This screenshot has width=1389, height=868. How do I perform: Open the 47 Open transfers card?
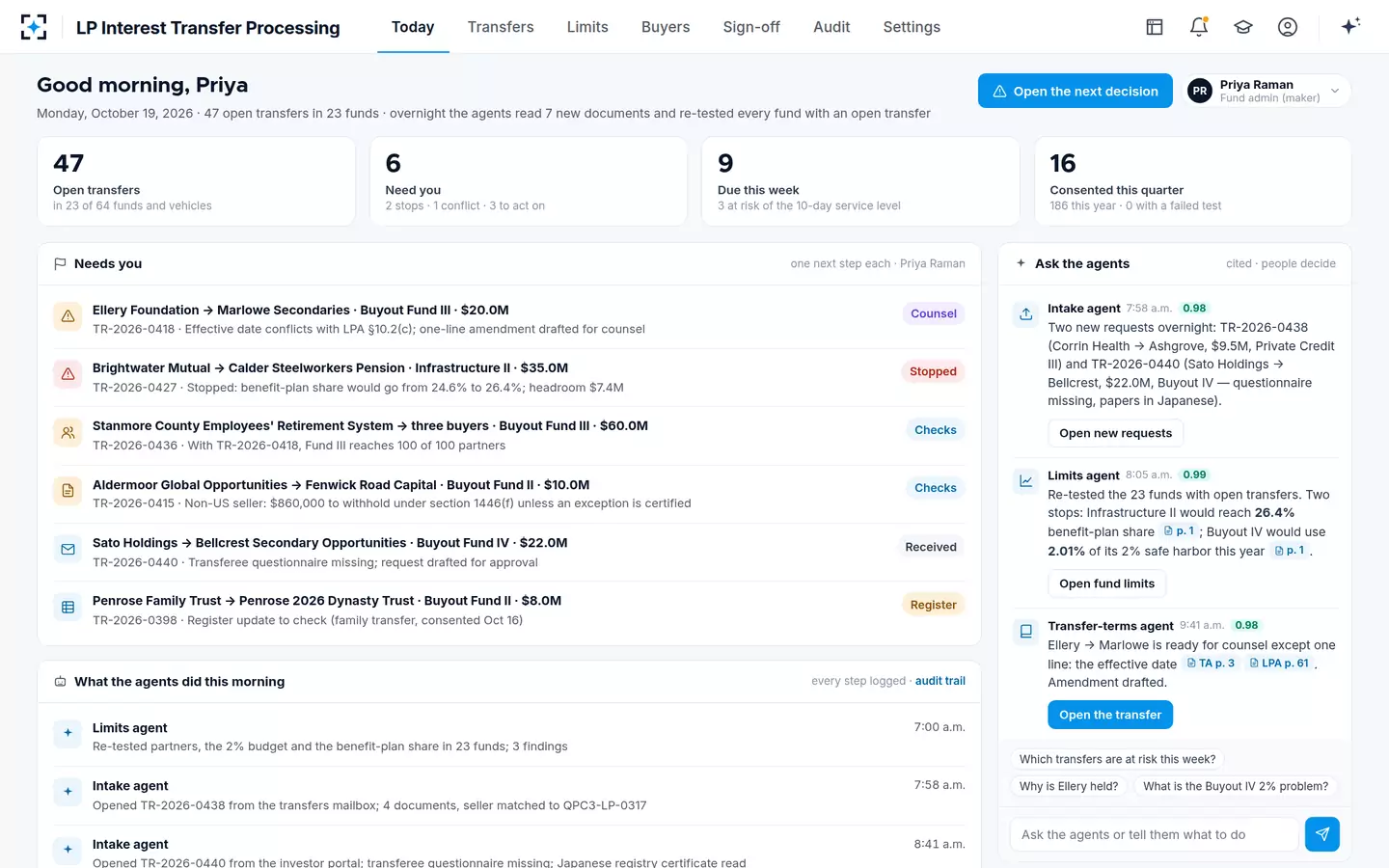click(197, 181)
